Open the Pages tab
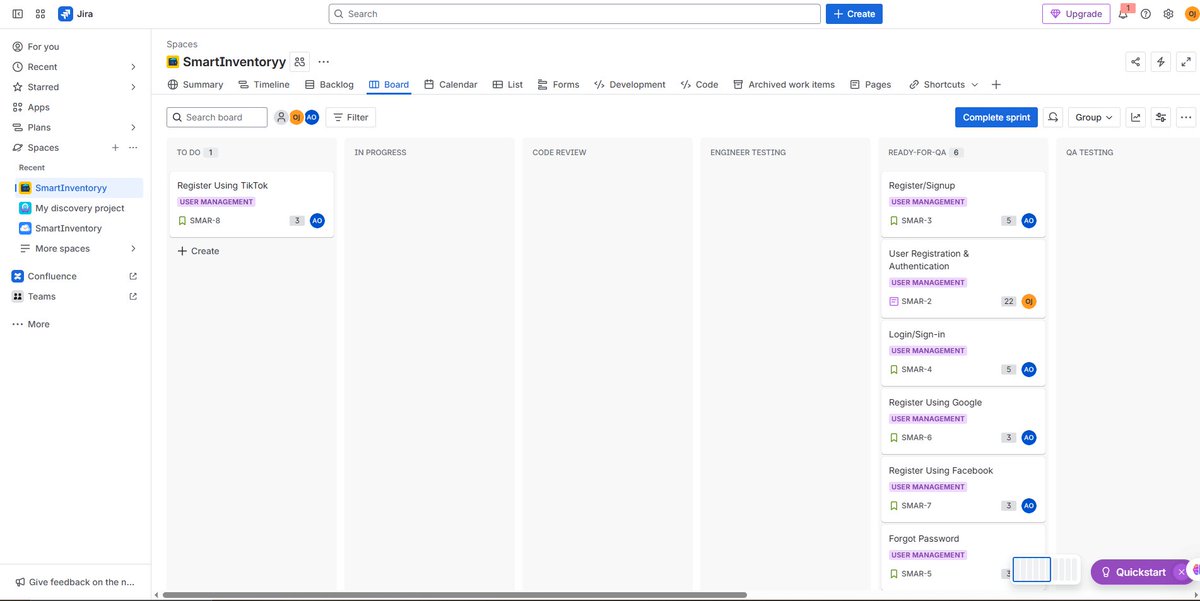The height and width of the screenshot is (601, 1200). tap(870, 85)
